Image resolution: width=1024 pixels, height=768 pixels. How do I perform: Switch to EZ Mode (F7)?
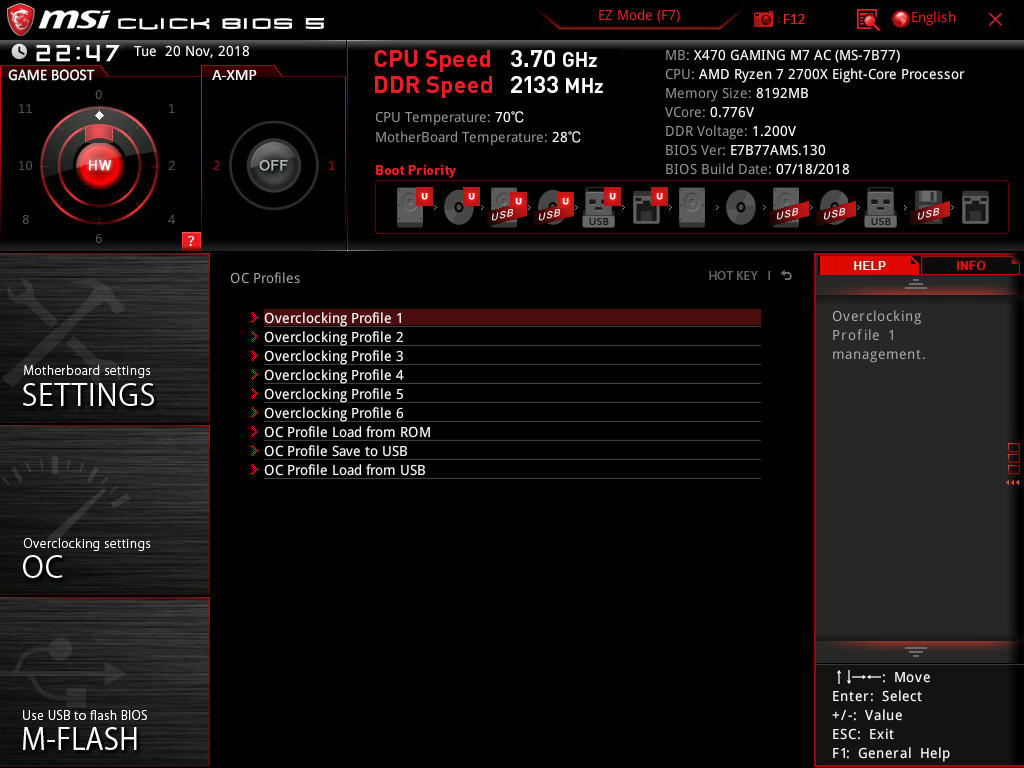[x=639, y=15]
